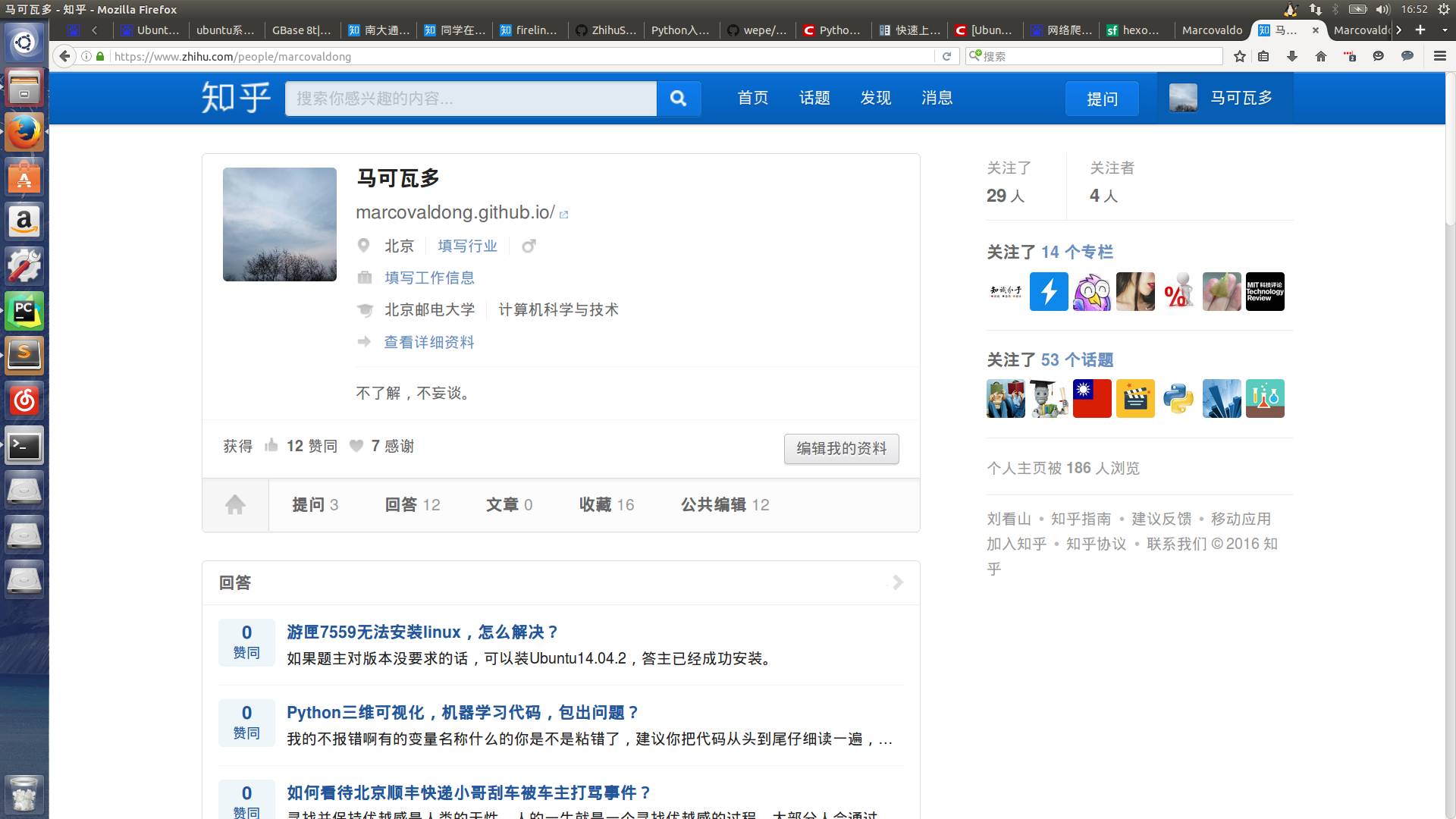Open a new tab with plus icon

(1420, 30)
